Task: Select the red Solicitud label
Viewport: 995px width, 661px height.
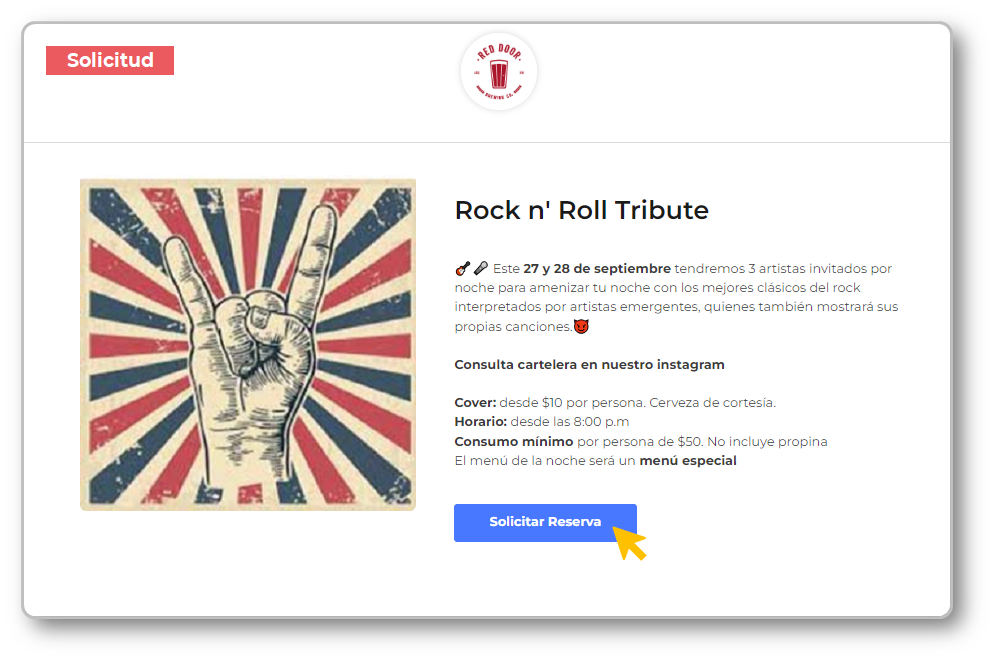Action: coord(110,60)
